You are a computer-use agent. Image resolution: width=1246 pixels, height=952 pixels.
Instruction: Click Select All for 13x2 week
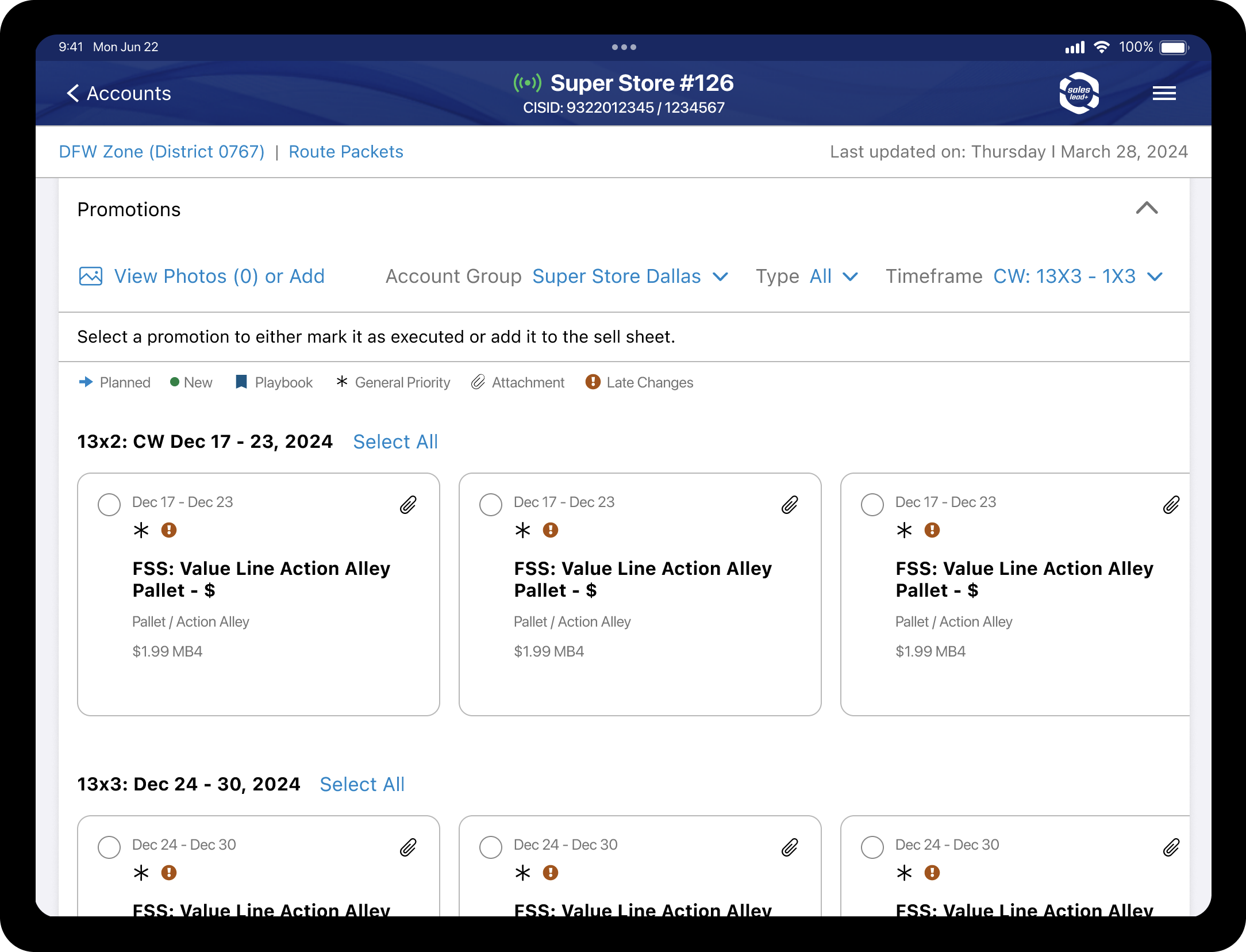click(x=395, y=442)
